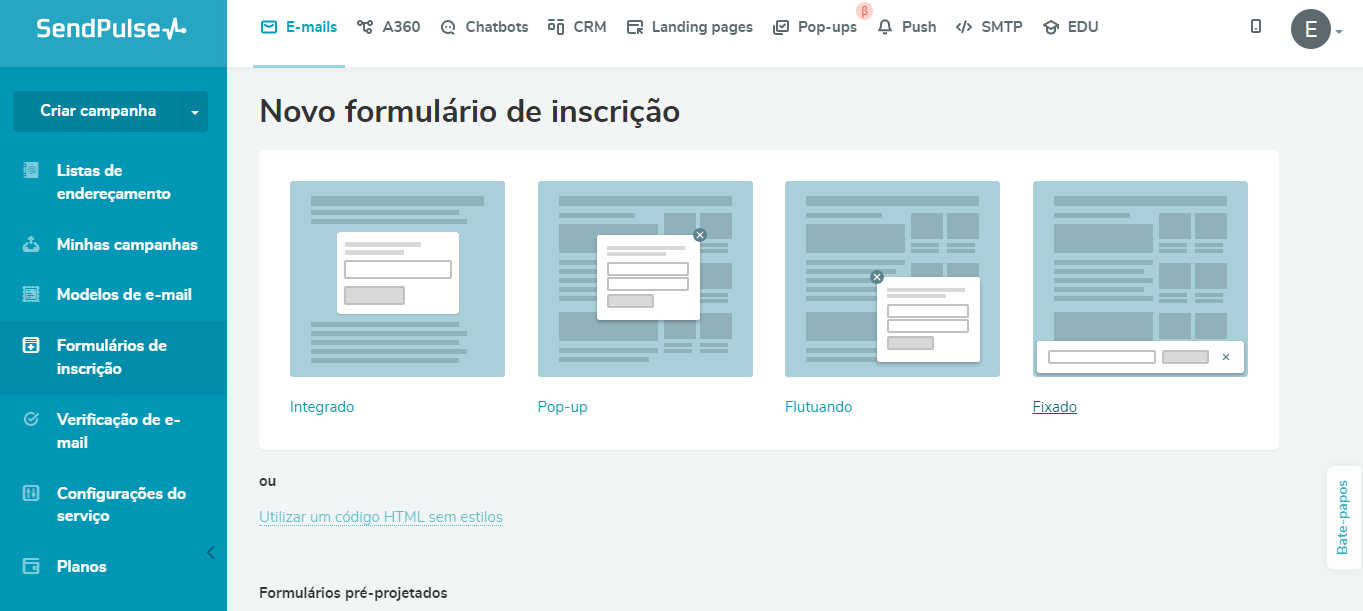Go to the Chatbots tab

(485, 27)
